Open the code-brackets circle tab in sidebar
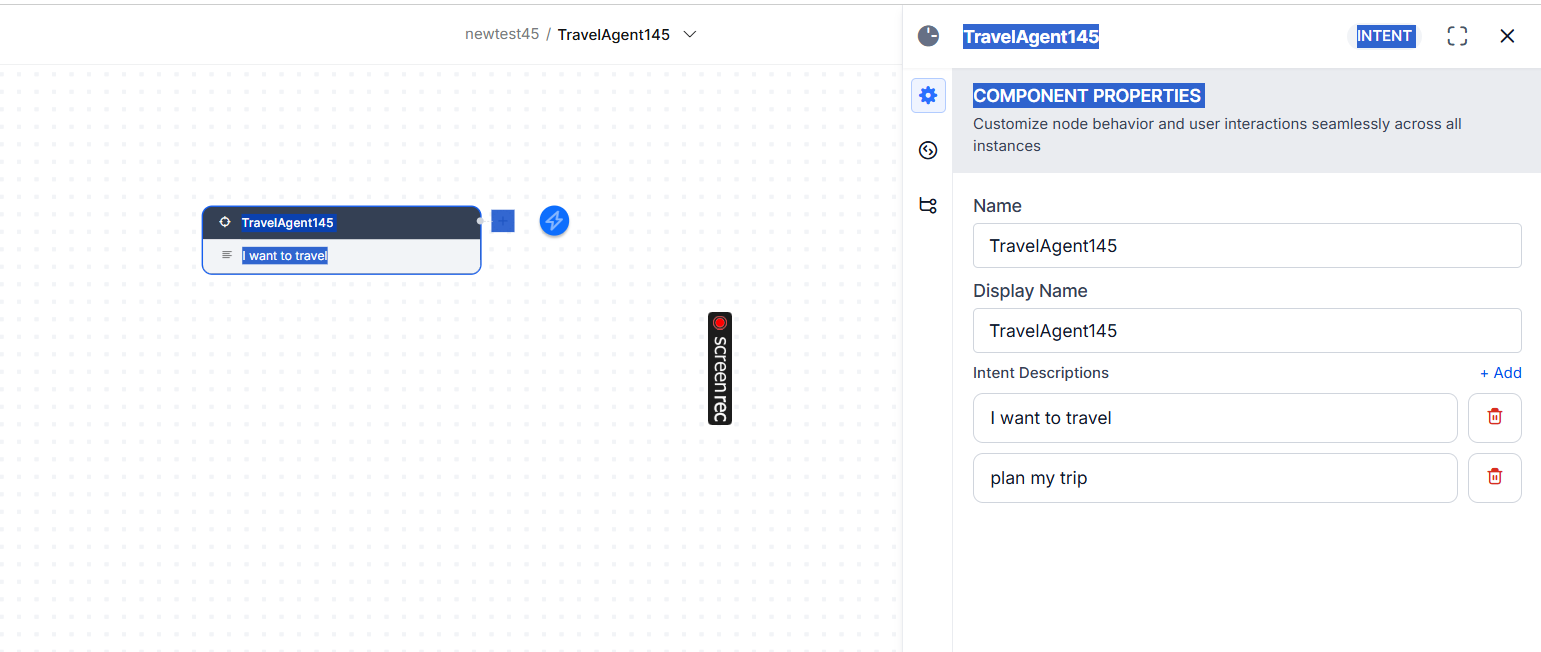The width and height of the screenshot is (1541, 652). click(928, 151)
